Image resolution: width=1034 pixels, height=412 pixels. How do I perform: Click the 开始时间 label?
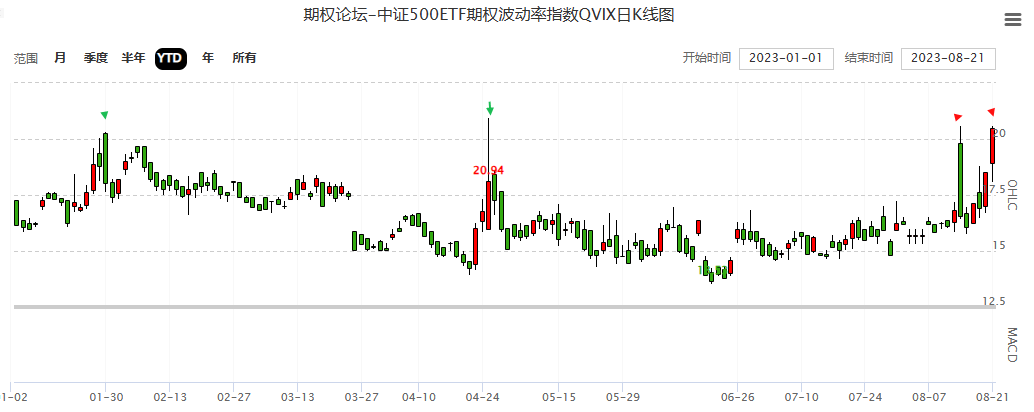click(x=707, y=58)
